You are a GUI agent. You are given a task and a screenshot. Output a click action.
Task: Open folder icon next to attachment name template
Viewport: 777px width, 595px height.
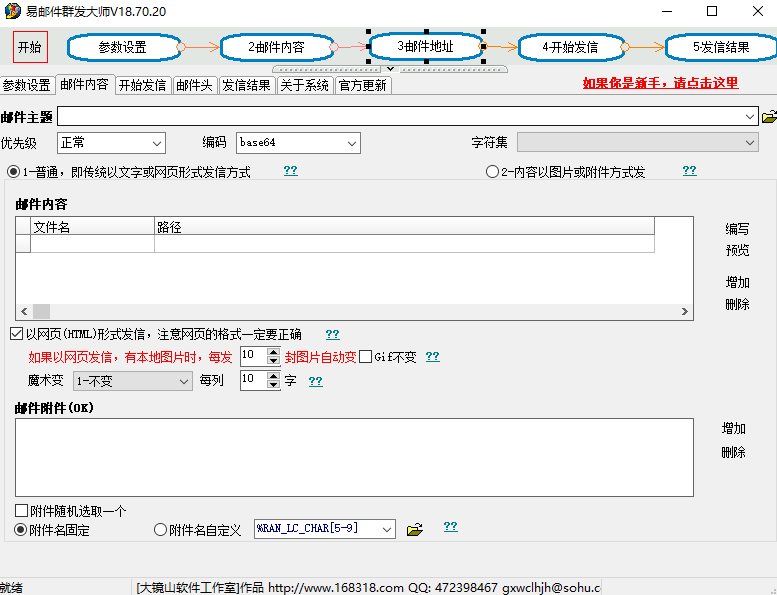pos(415,529)
